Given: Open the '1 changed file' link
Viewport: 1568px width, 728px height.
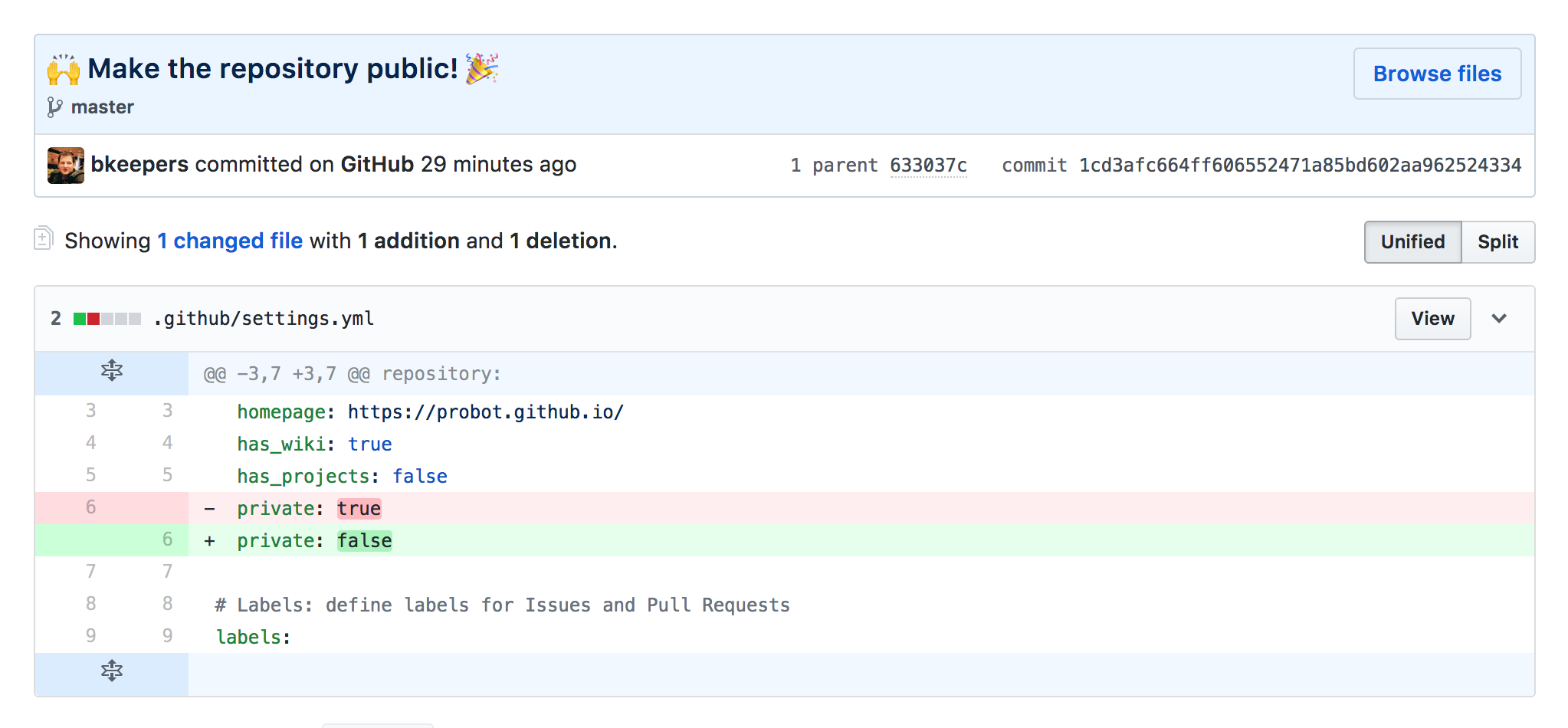Looking at the screenshot, I should [230, 241].
